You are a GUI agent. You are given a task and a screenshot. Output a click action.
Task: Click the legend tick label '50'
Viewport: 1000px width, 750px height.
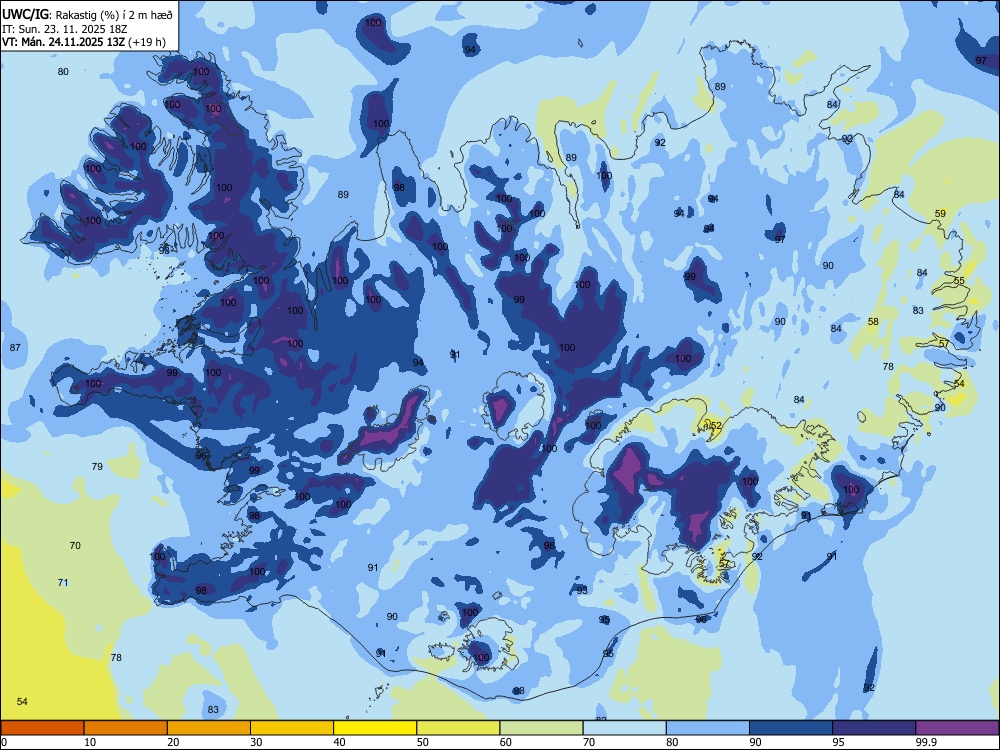click(x=423, y=742)
